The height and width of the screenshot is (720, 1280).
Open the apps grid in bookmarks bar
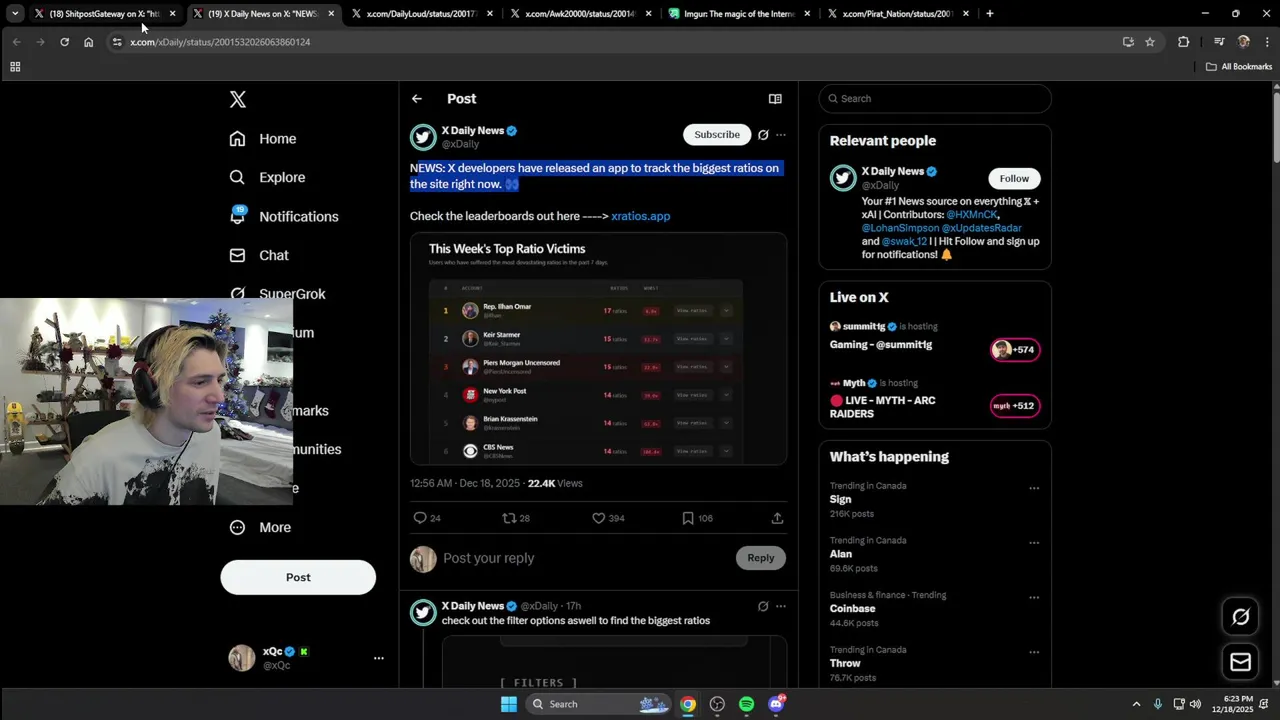(15, 67)
